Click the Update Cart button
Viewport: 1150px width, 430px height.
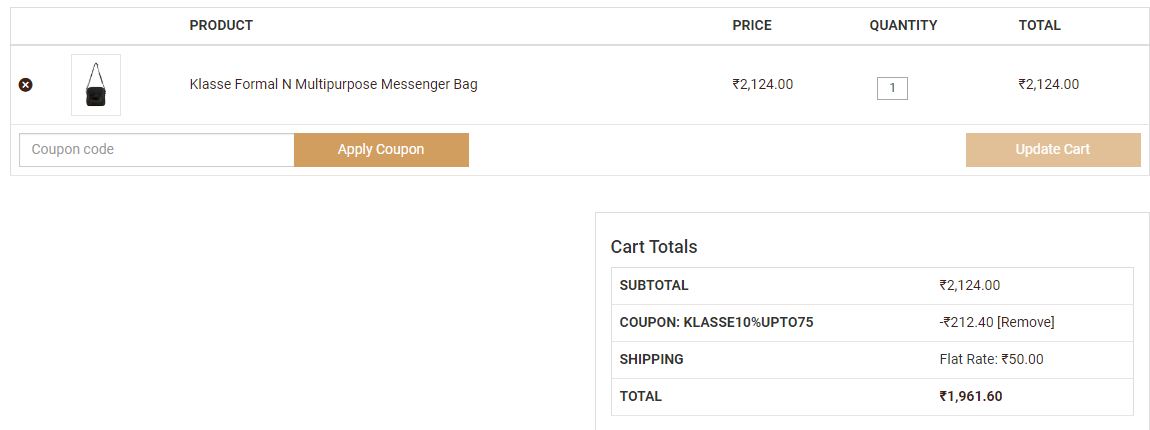coord(1052,150)
